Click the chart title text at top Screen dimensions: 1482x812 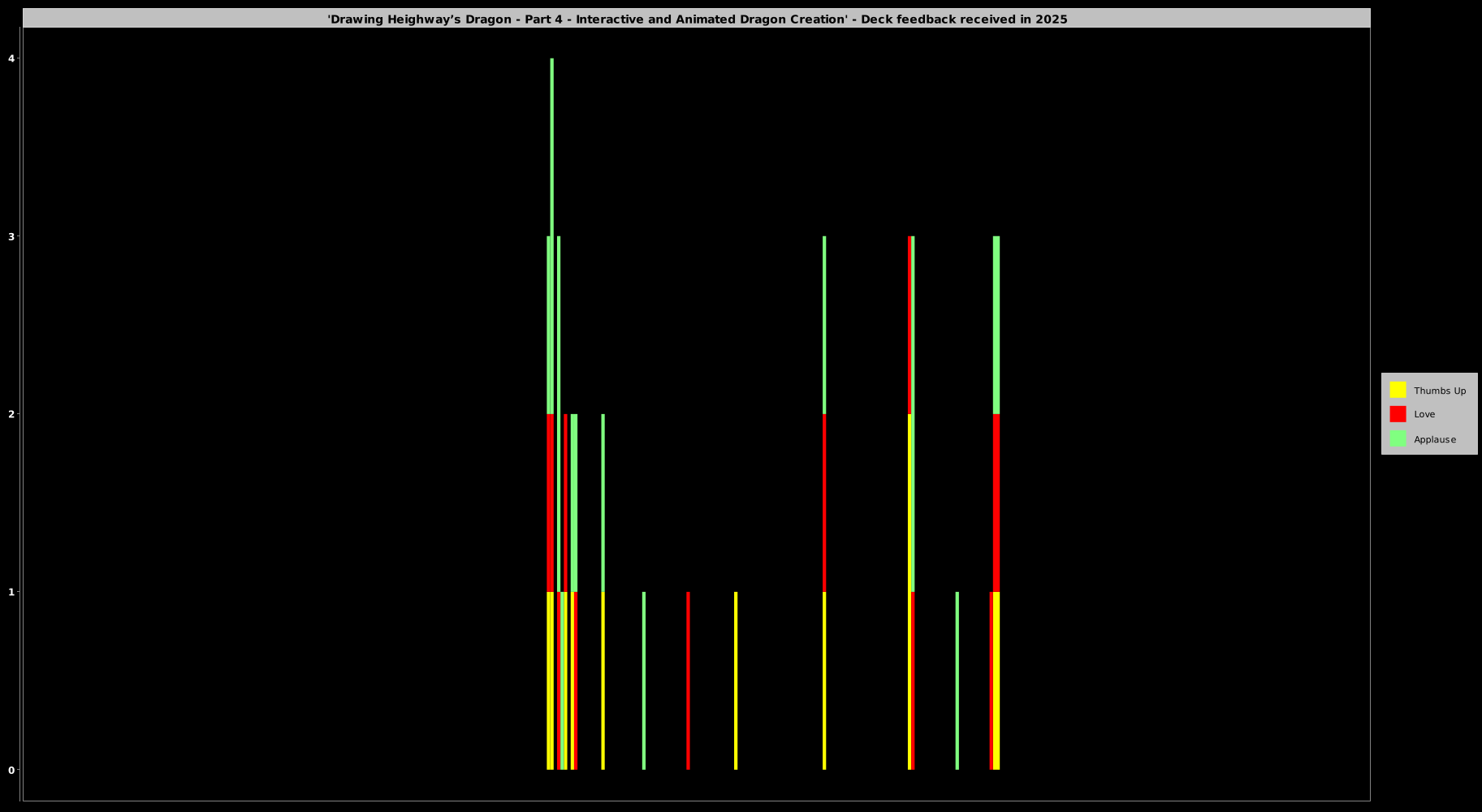point(697,19)
